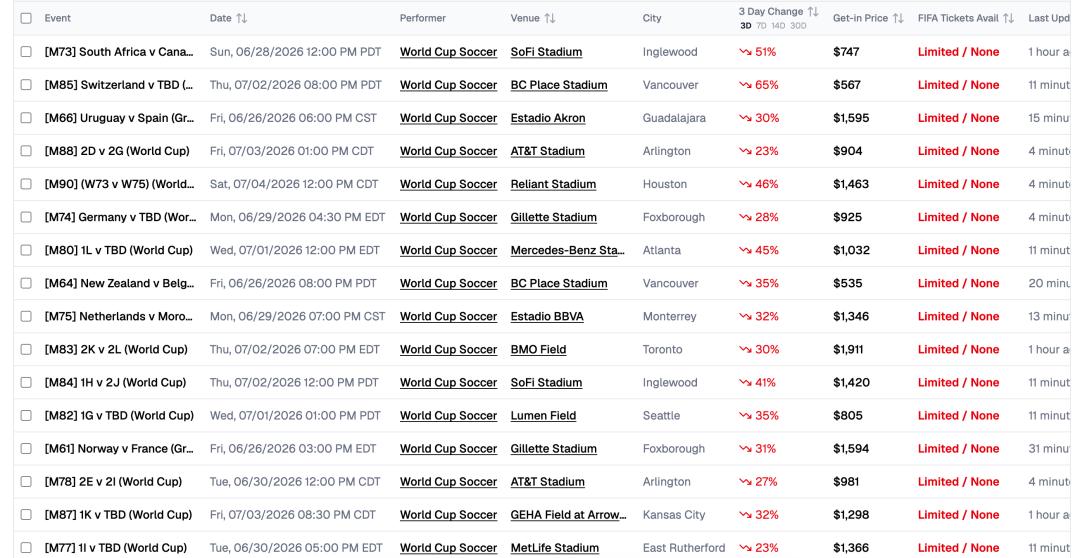Viewport: 1080px width, 558px height.
Task: Check the select-all header checkbox
Action: point(26,18)
